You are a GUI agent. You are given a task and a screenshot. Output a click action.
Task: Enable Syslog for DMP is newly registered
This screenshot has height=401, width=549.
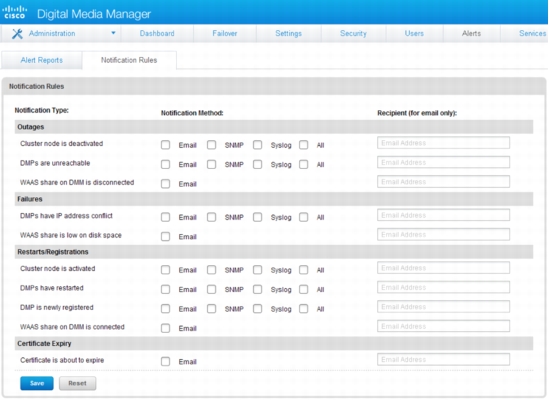pyautogui.click(x=257, y=309)
